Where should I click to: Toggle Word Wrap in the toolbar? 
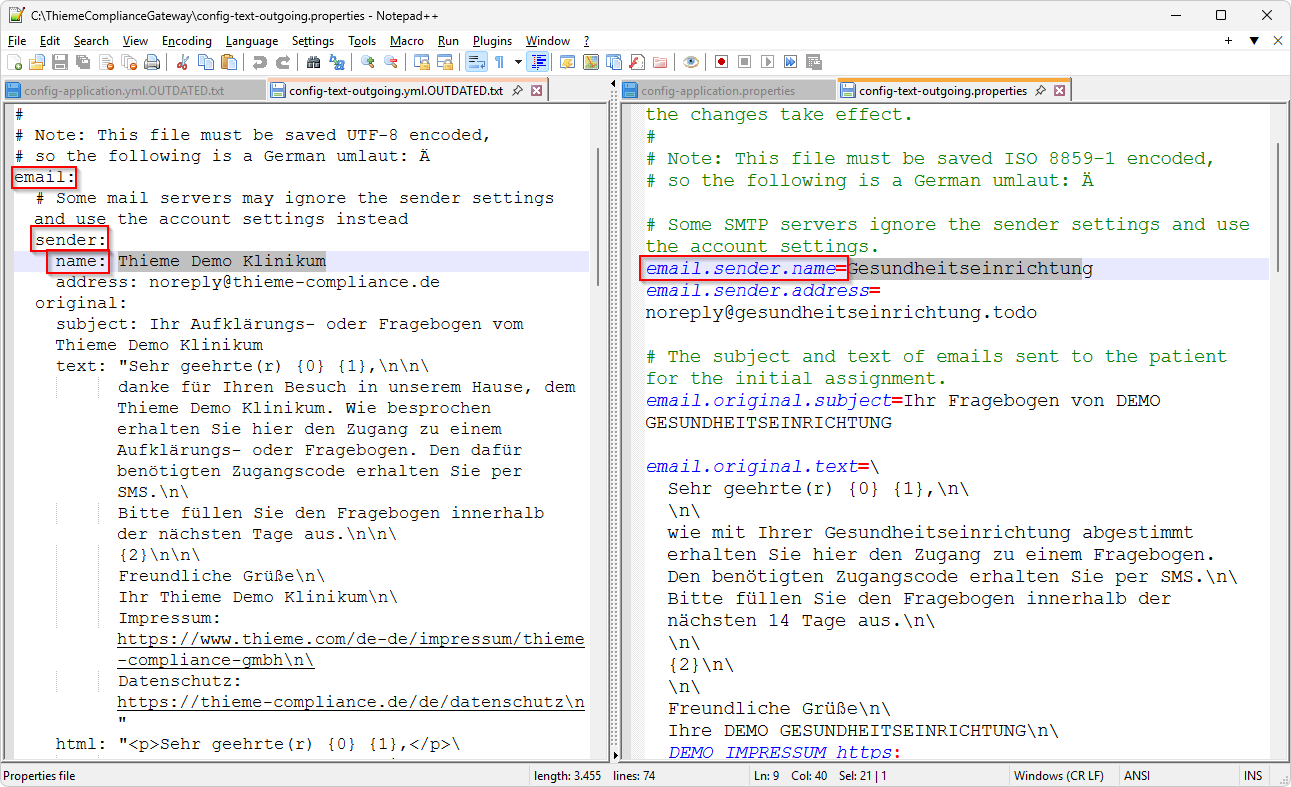[476, 62]
